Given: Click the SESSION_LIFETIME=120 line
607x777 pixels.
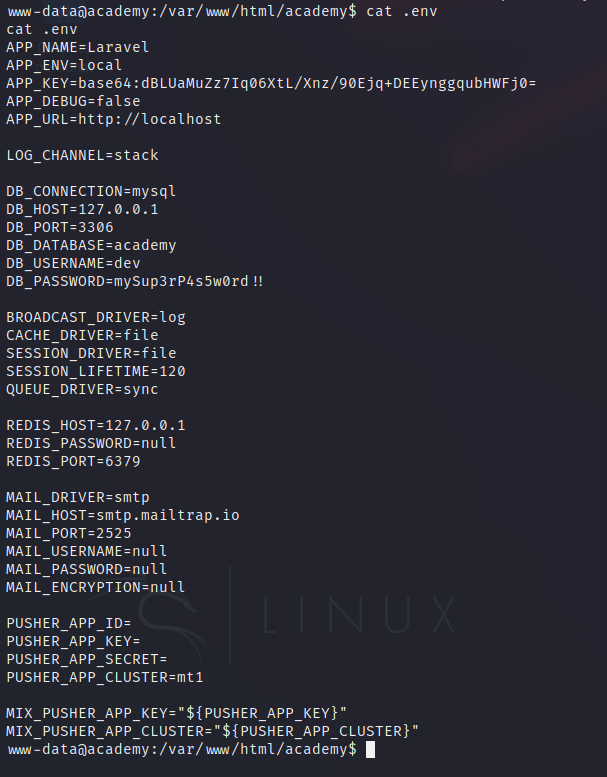Looking at the screenshot, I should tap(95, 371).
